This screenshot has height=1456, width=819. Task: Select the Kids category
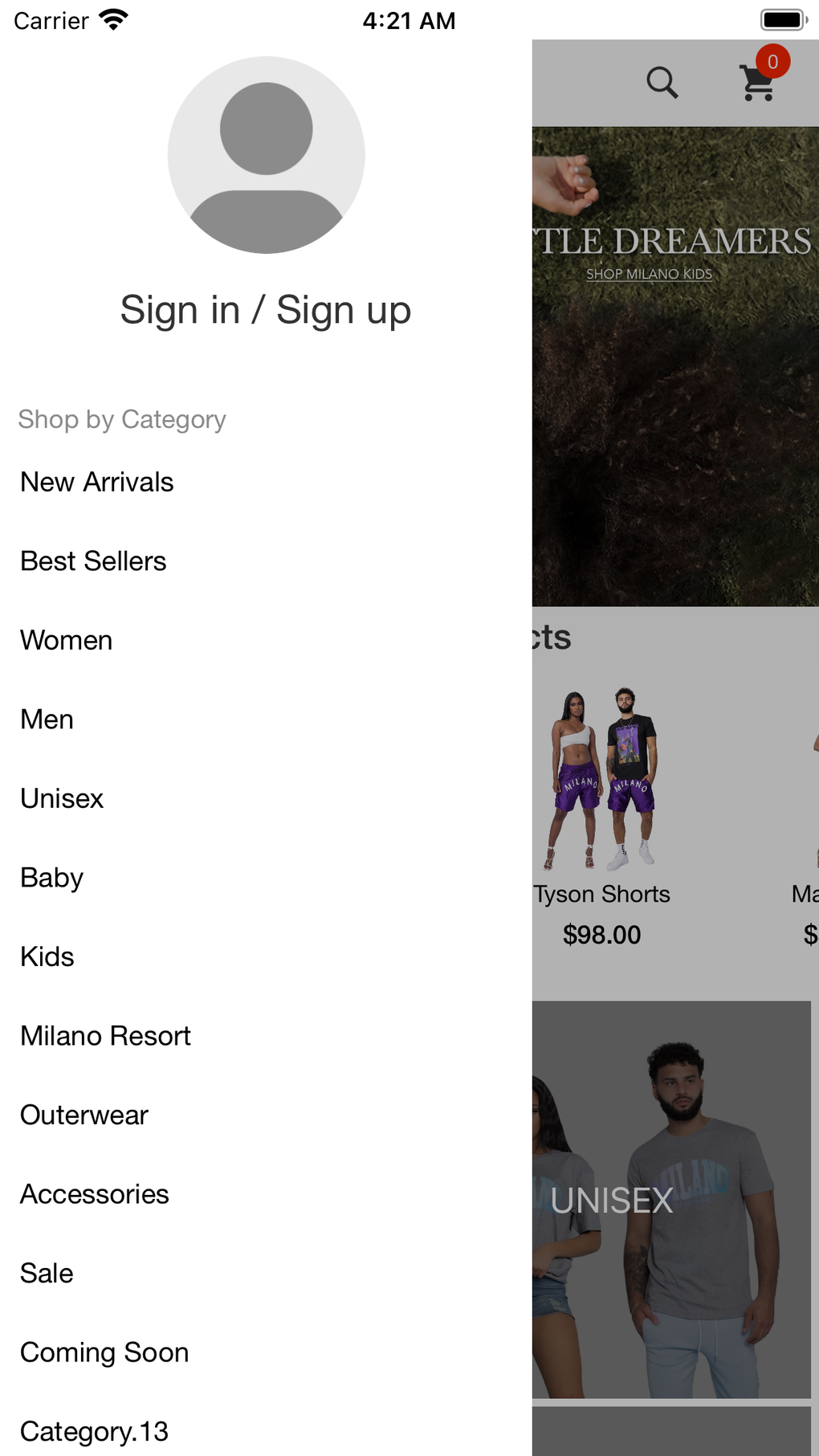pos(47,956)
